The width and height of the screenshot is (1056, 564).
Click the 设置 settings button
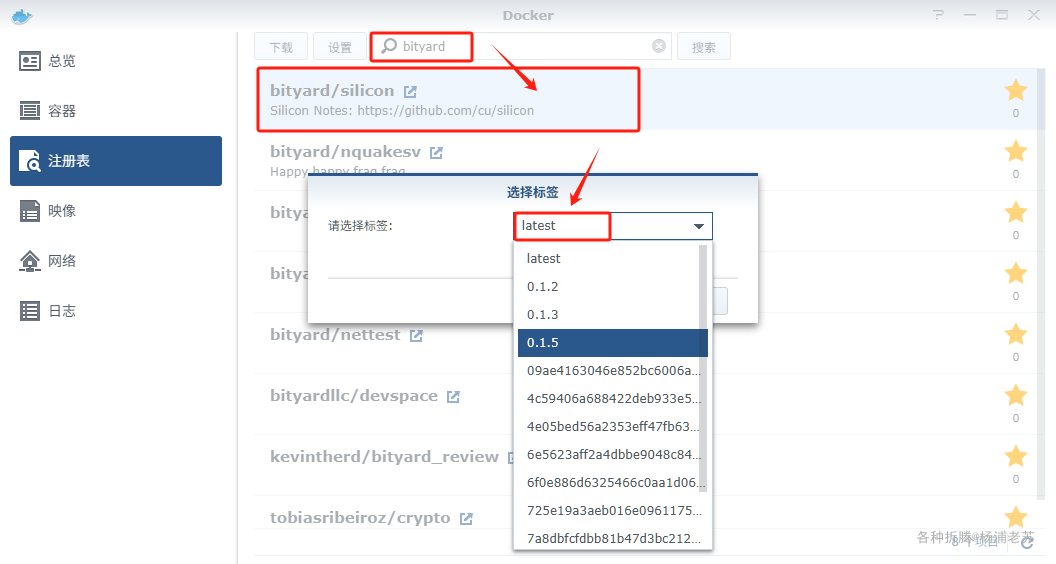click(x=339, y=46)
